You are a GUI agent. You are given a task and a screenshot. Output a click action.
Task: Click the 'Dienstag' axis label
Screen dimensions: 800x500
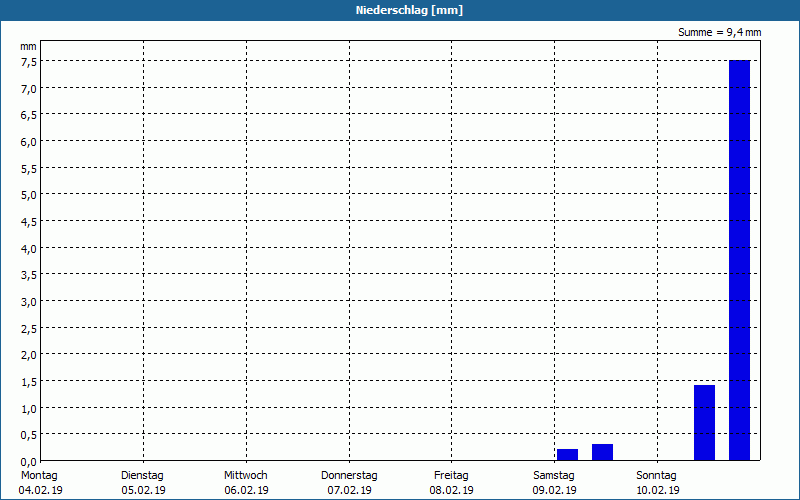142,475
